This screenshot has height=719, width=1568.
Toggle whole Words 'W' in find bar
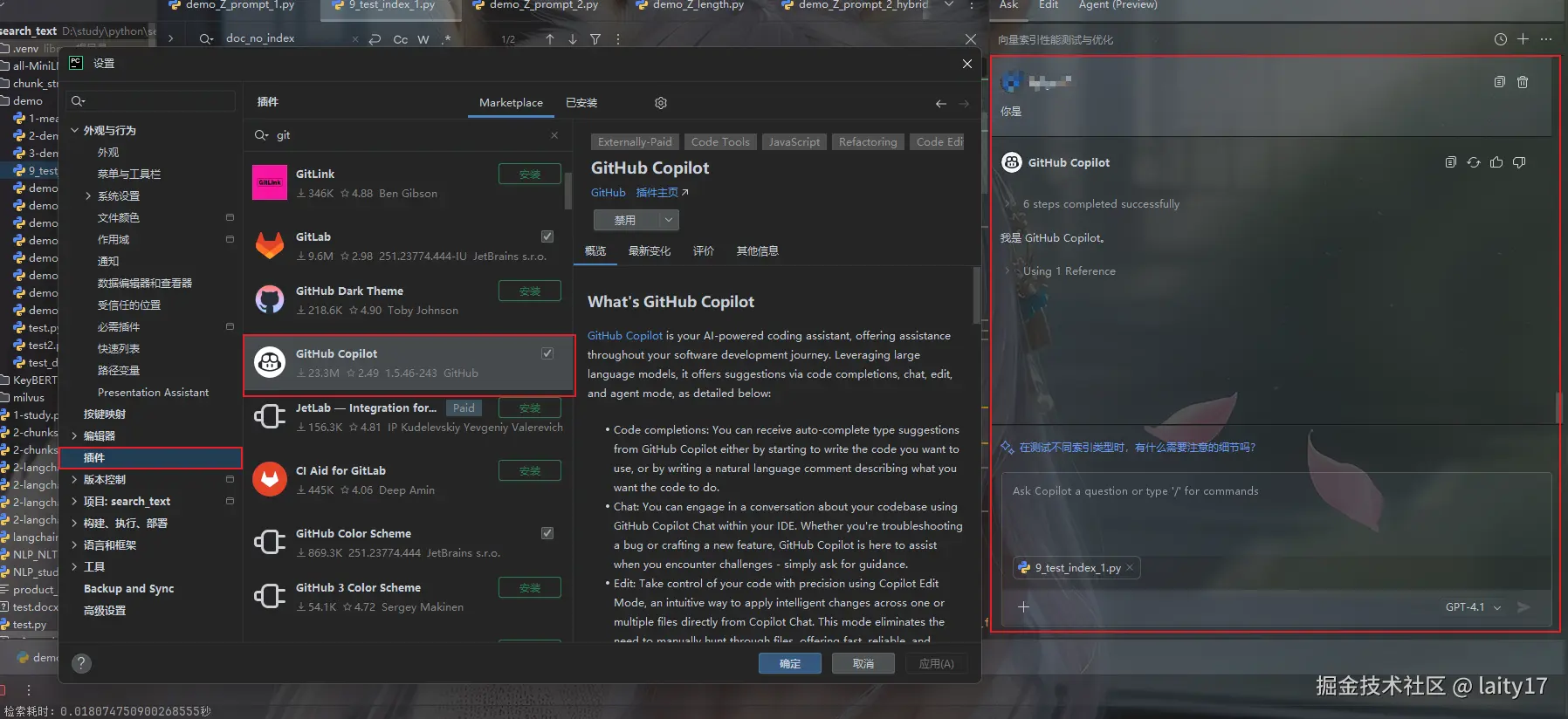(423, 39)
